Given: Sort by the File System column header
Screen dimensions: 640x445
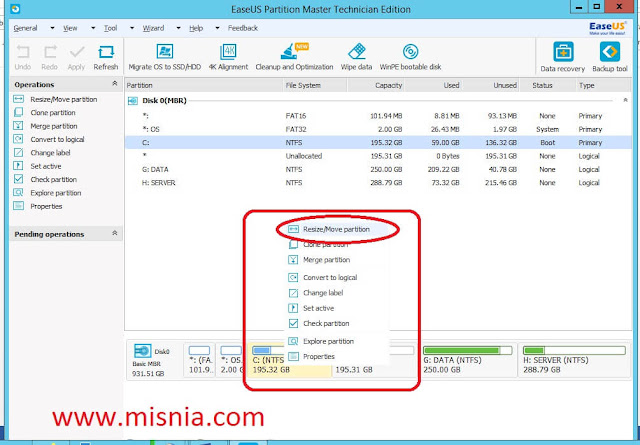Looking at the screenshot, I should (x=314, y=85).
